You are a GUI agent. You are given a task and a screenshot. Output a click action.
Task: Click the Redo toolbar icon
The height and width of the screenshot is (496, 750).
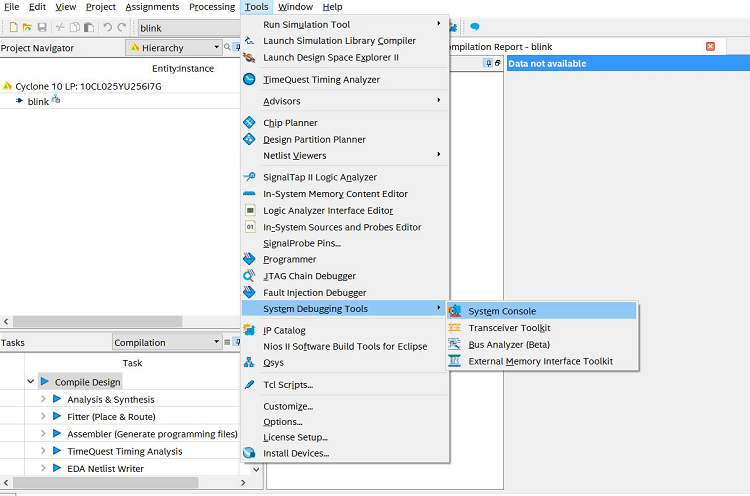pos(122,27)
